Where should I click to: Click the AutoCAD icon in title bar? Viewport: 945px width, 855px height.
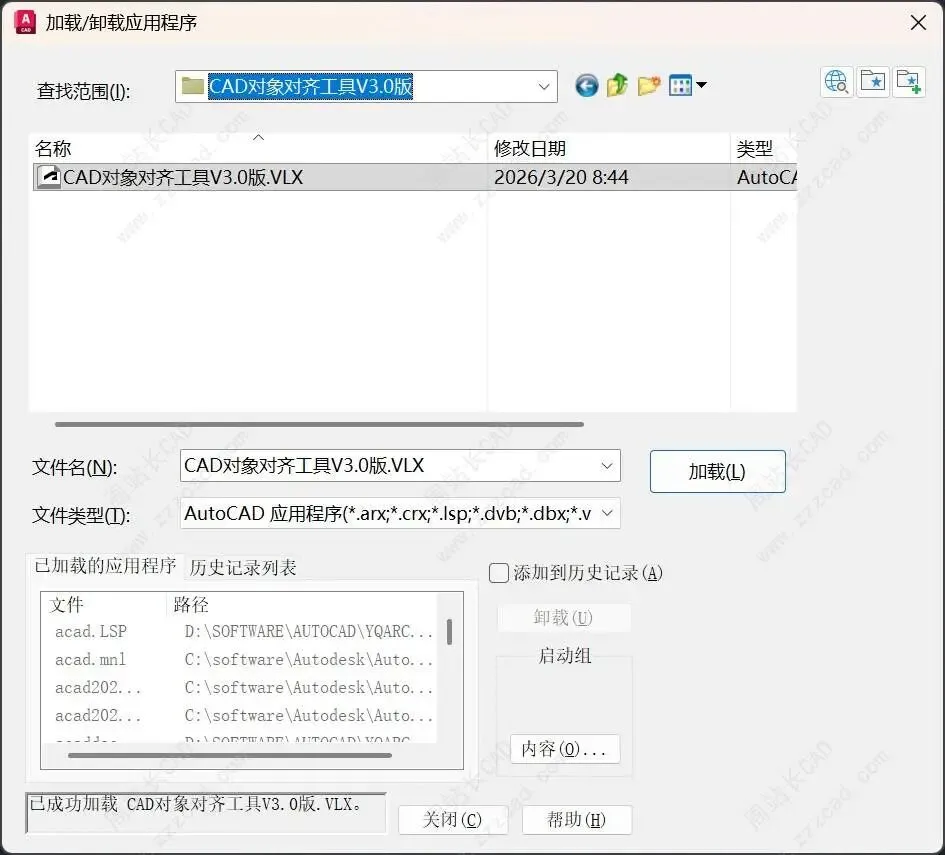25,22
